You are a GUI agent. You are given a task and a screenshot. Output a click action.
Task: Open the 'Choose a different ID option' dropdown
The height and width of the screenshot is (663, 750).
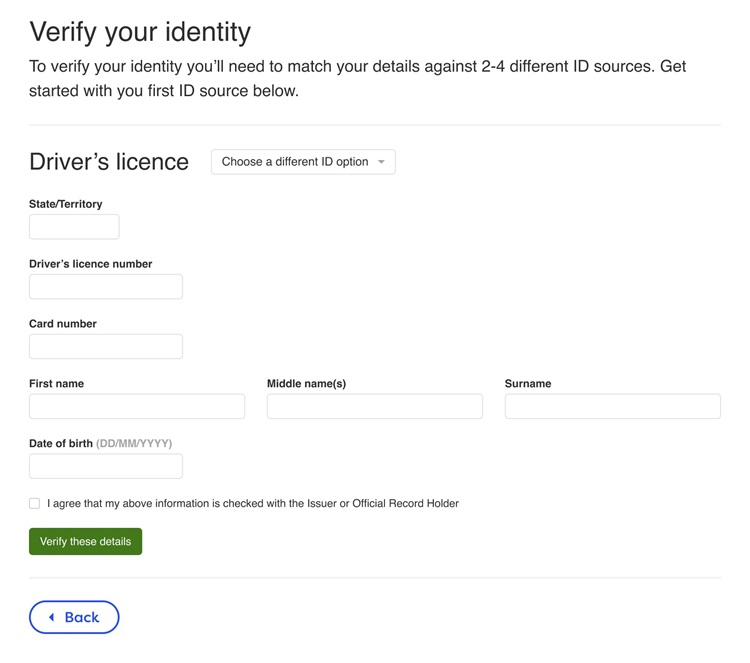[x=302, y=162]
